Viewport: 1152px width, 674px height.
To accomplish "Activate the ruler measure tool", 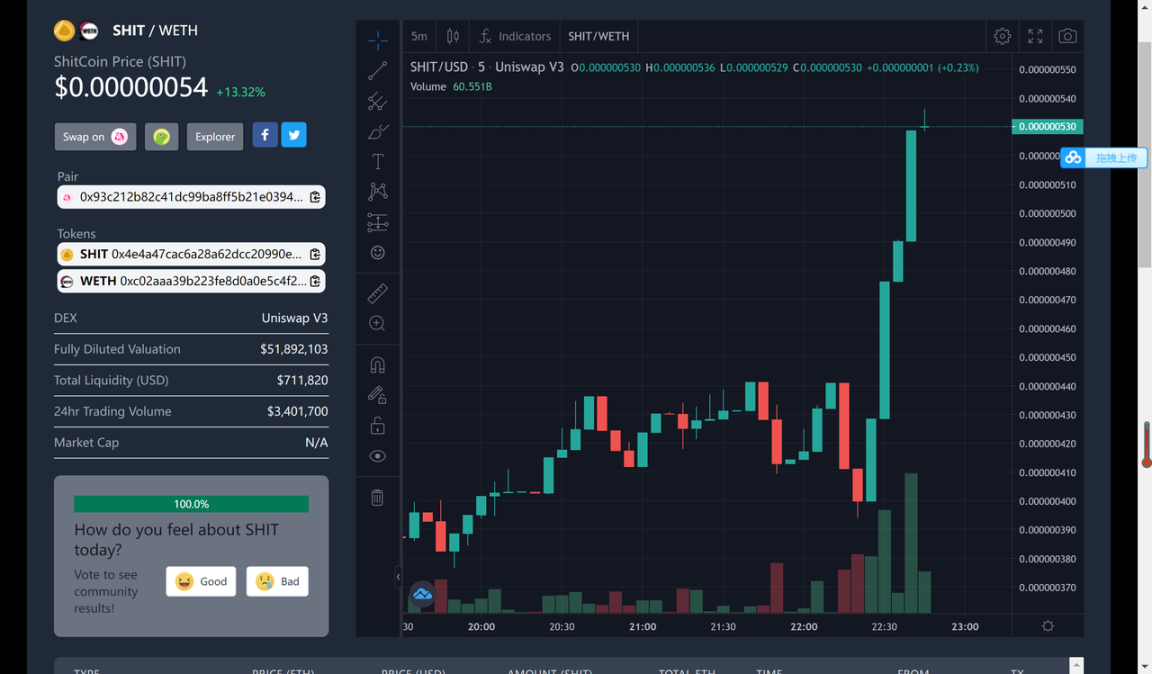I will tap(378, 293).
